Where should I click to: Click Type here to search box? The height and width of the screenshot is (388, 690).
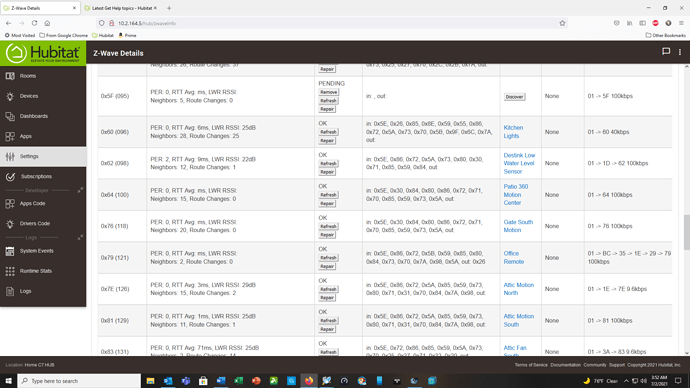click(79, 381)
